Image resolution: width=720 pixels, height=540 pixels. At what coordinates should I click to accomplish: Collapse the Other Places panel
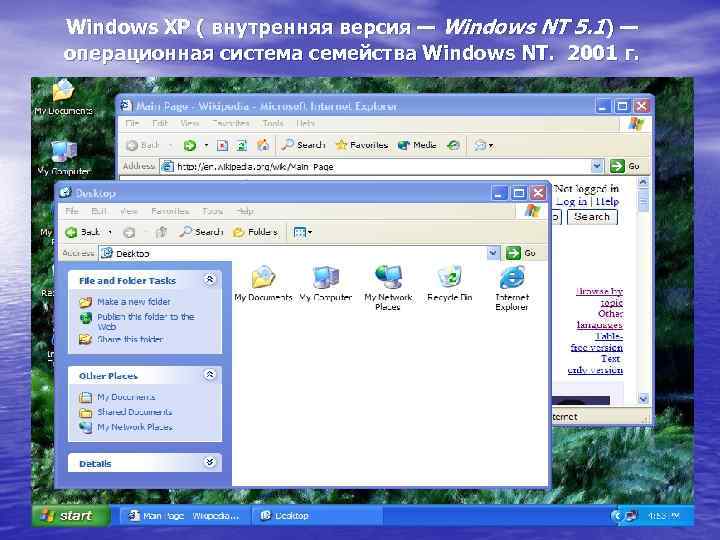[x=210, y=375]
